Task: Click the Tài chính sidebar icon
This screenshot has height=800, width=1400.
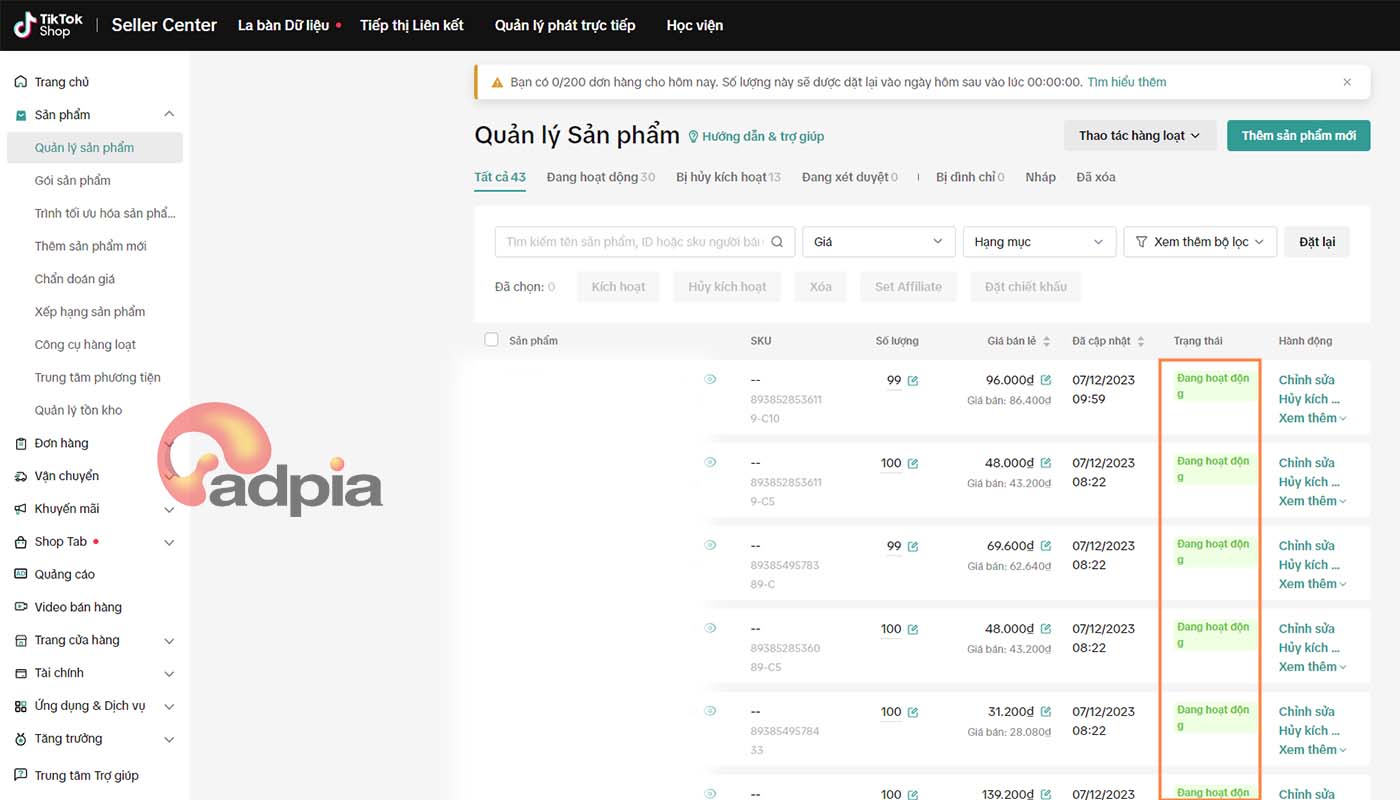Action: pyautogui.click(x=21, y=673)
